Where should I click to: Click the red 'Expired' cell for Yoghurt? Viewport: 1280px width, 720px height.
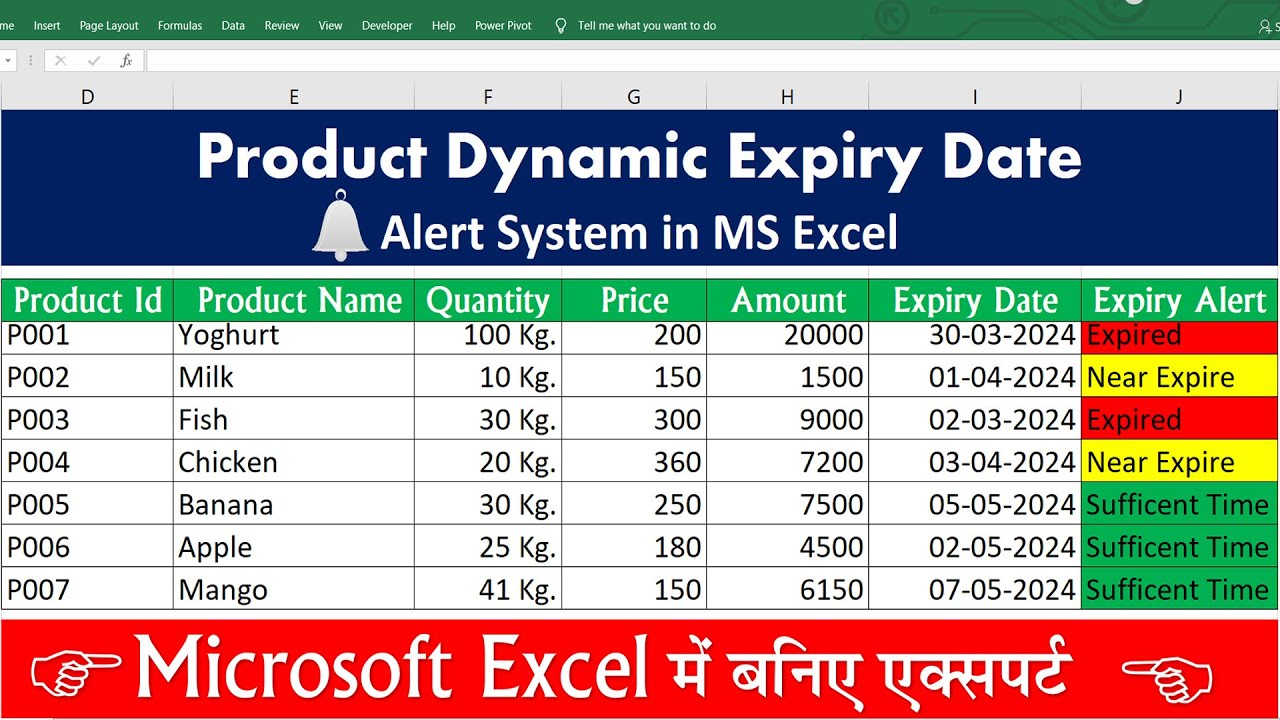coord(1179,336)
